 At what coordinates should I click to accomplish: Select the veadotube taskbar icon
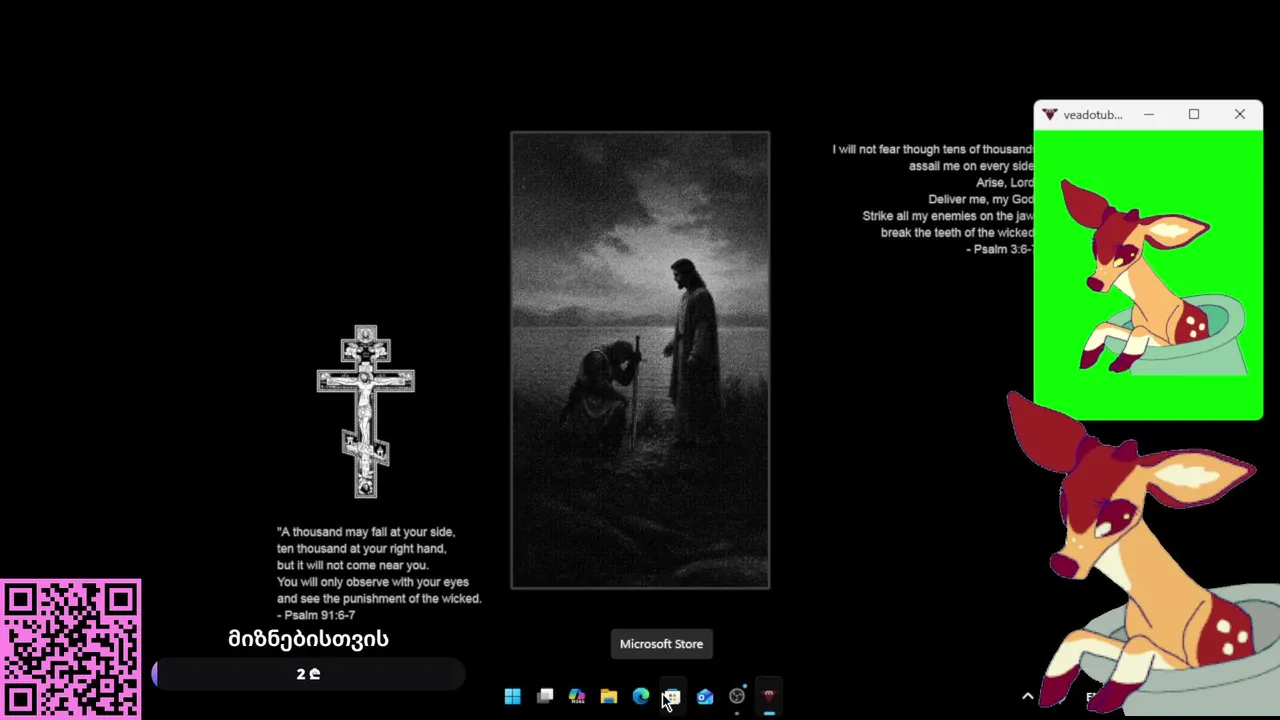pos(769,696)
